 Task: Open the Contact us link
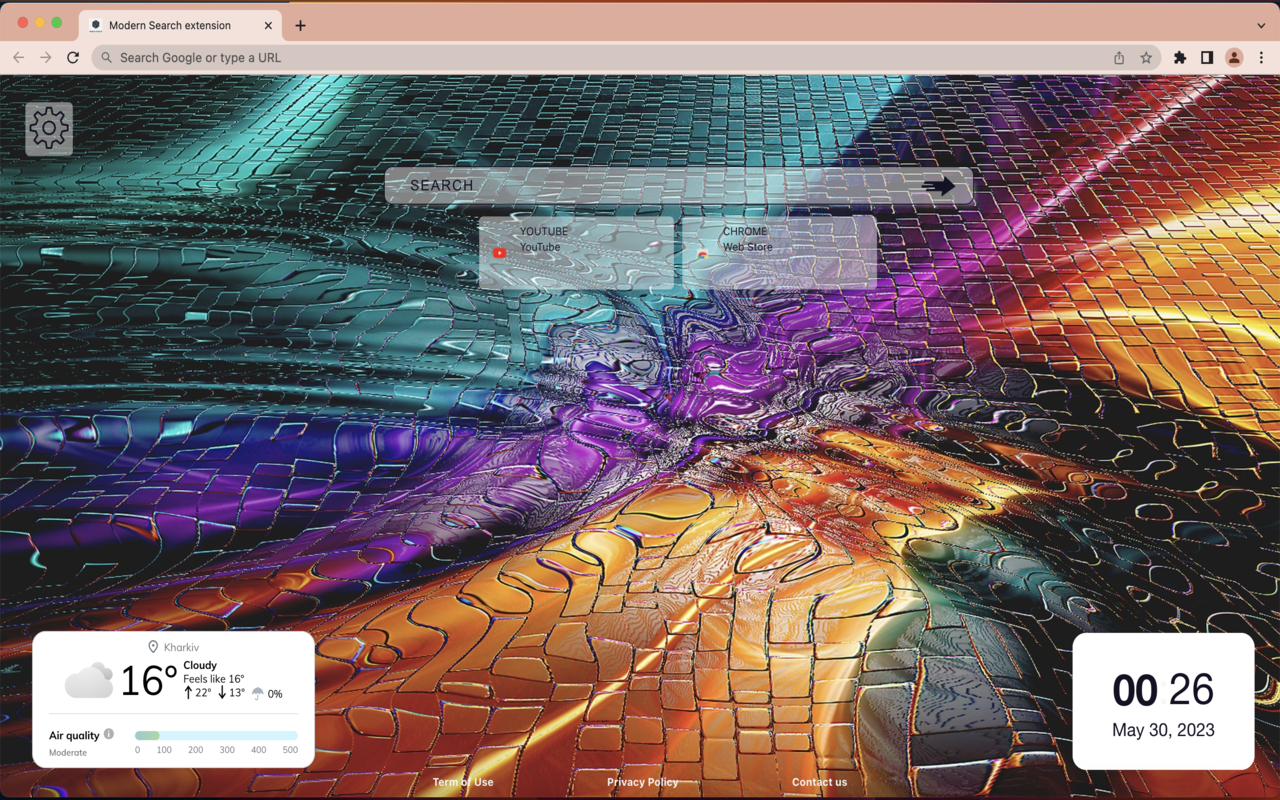coord(819,782)
